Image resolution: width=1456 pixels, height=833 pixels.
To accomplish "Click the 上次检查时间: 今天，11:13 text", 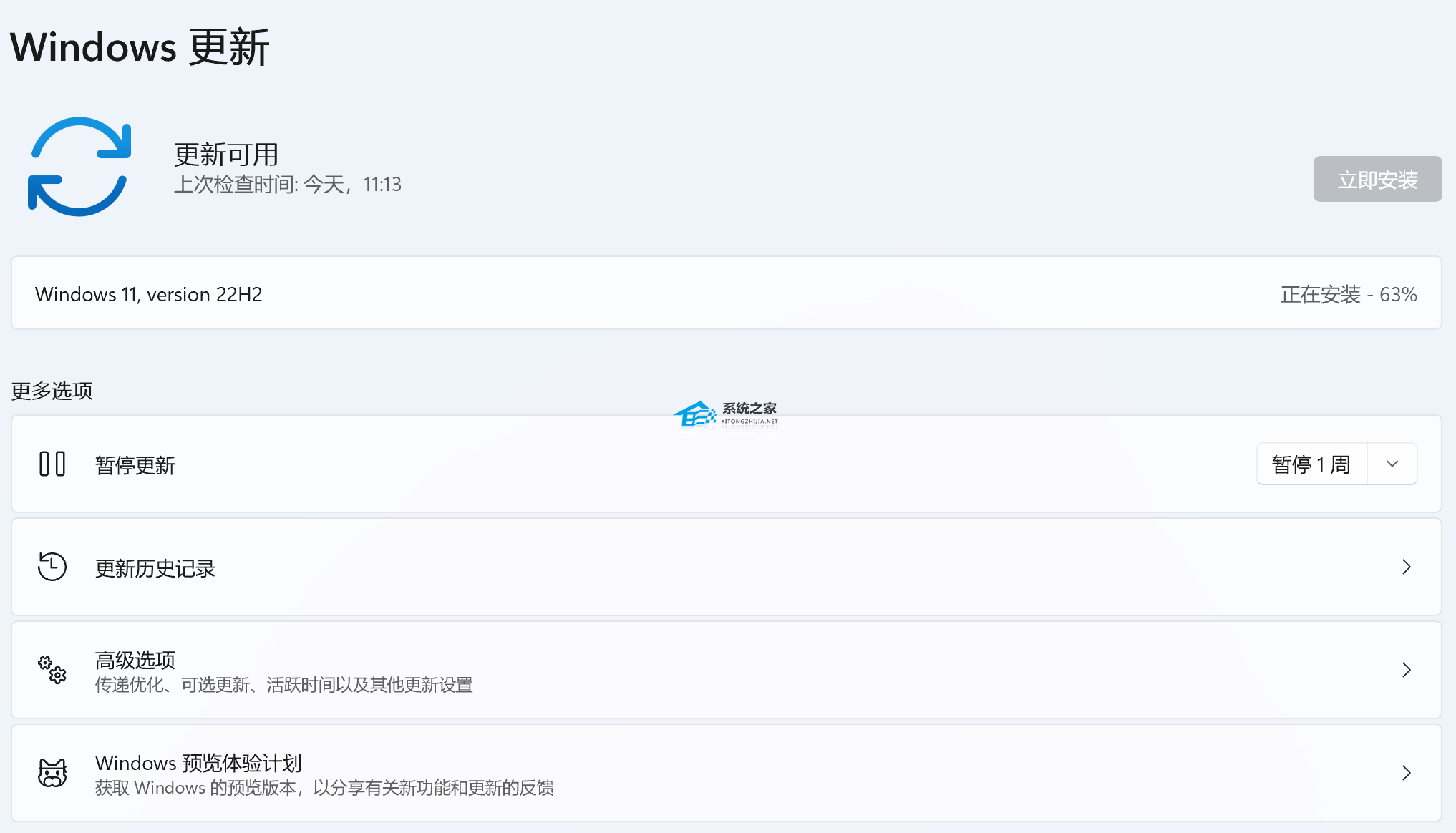I will pyautogui.click(x=288, y=185).
